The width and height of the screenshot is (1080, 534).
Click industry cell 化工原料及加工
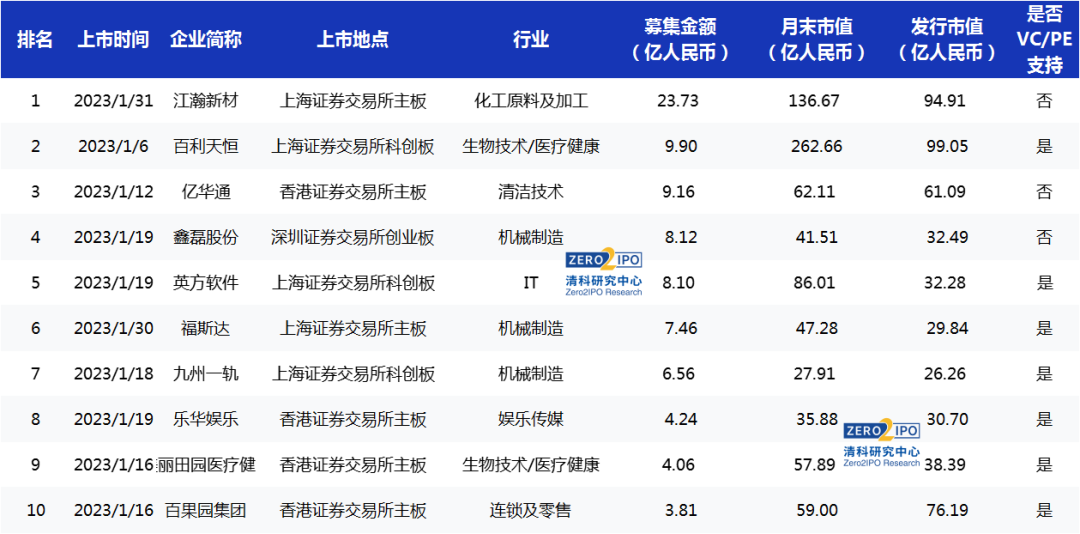pos(531,101)
